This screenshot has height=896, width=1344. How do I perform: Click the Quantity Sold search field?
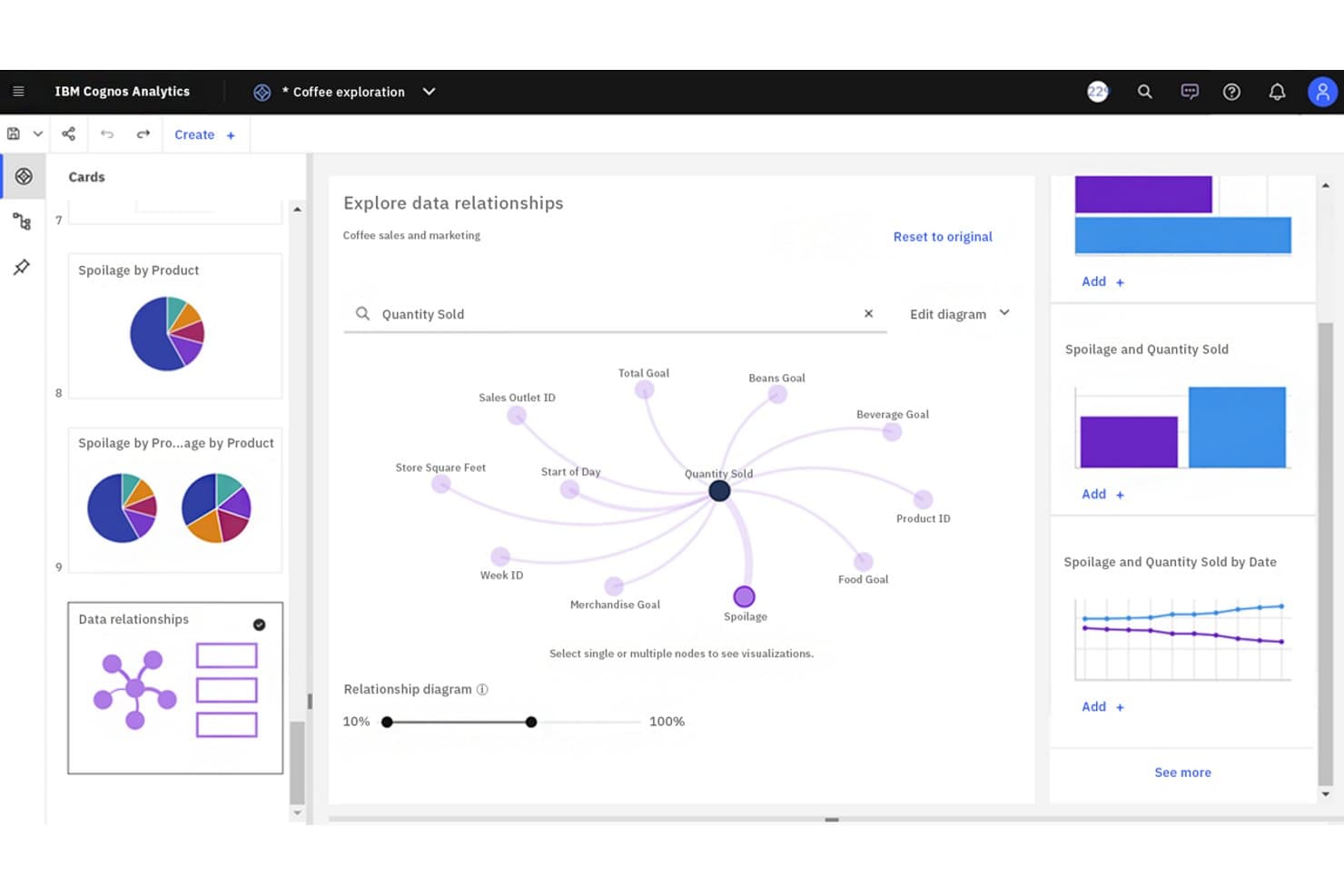point(615,314)
